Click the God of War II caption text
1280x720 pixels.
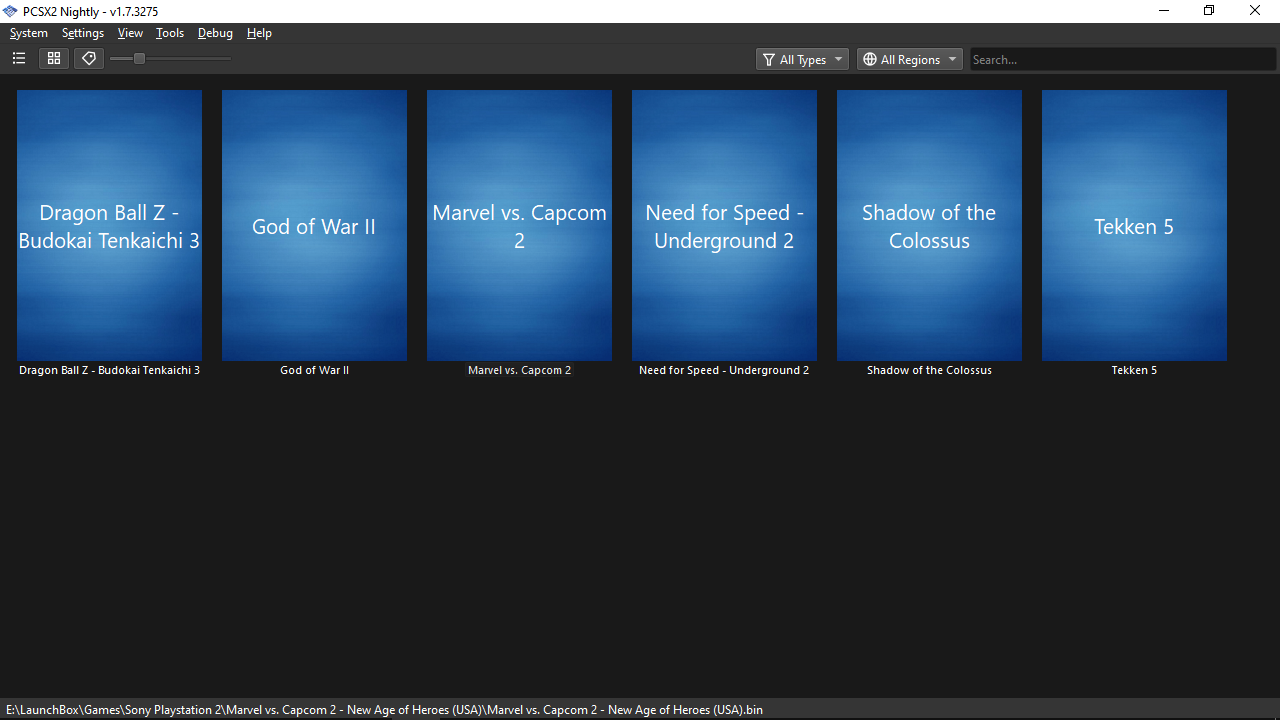click(x=314, y=370)
